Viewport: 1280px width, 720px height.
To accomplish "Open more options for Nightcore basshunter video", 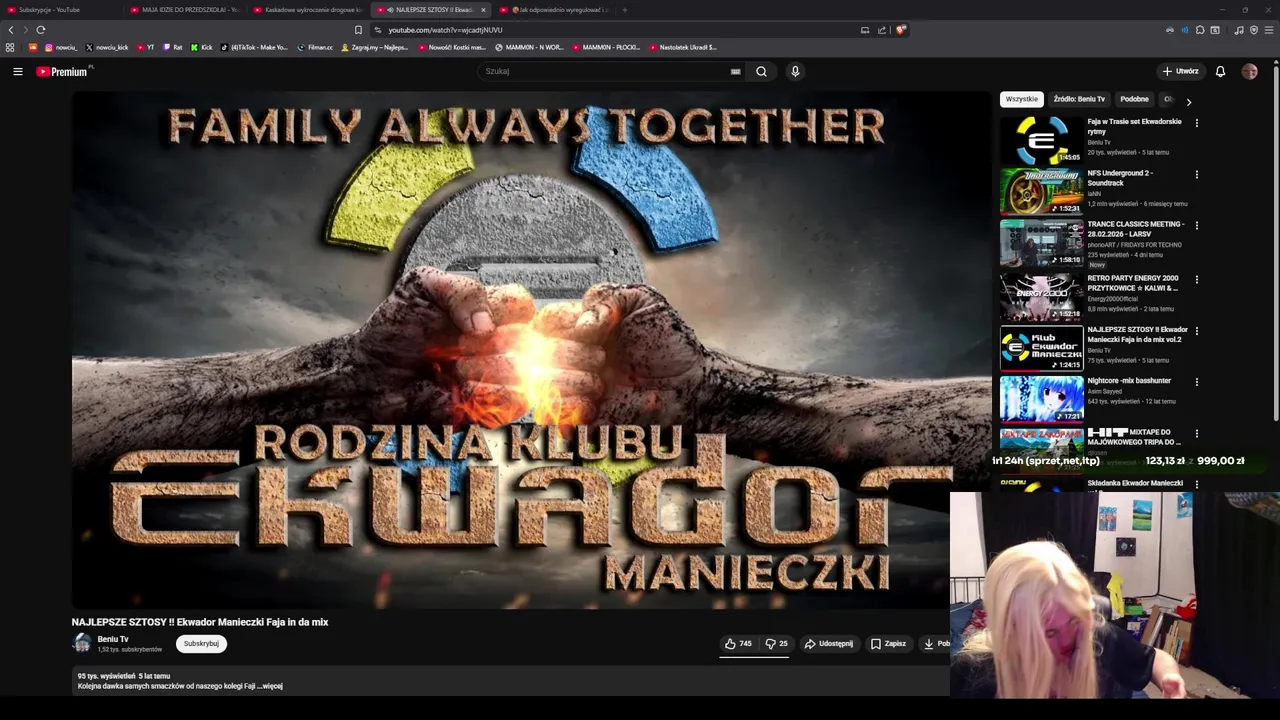I will [x=1196, y=382].
